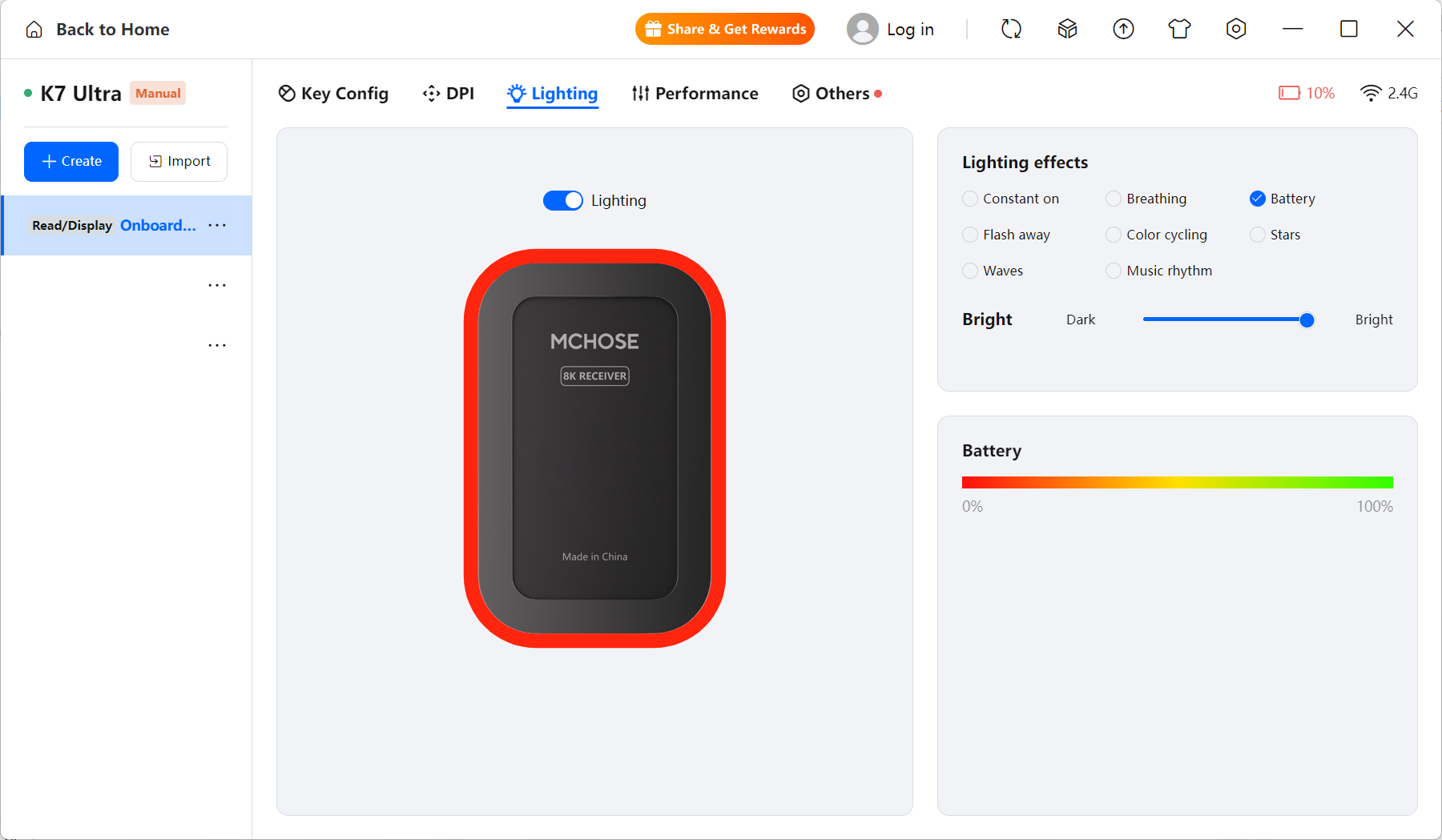Click the brightness slider handle

[1307, 320]
